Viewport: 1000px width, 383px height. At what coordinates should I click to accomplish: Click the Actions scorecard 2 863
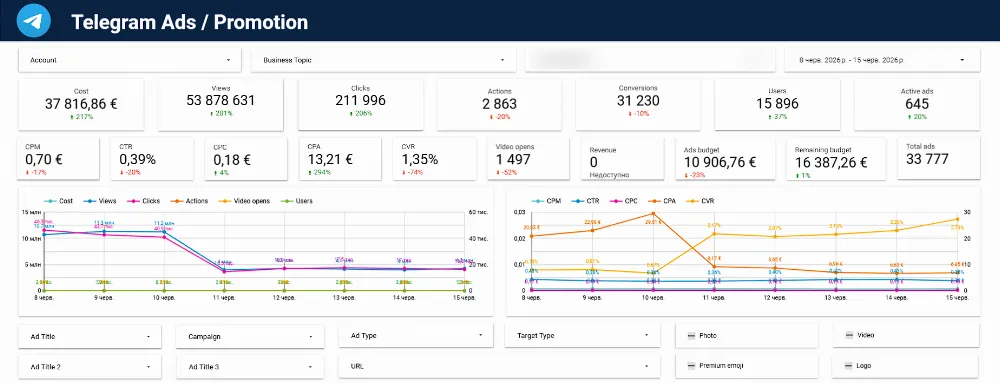[x=499, y=105]
